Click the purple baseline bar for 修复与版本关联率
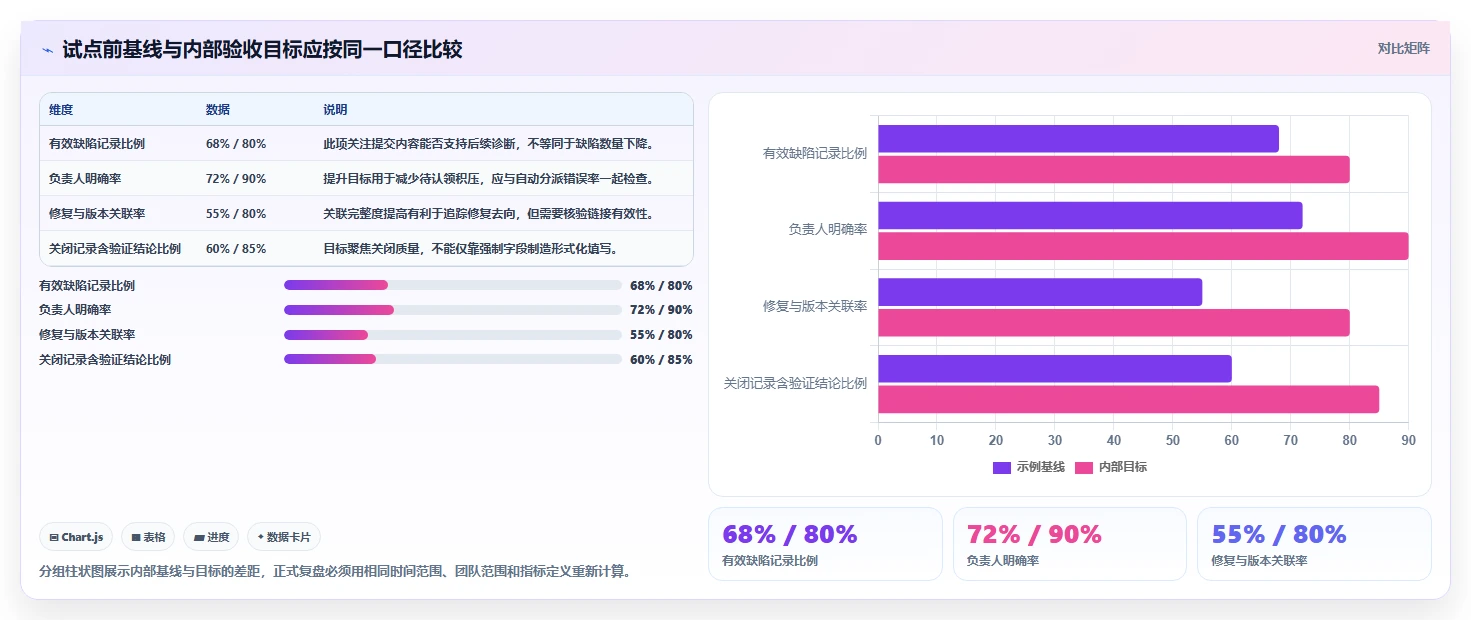 coord(1040,292)
